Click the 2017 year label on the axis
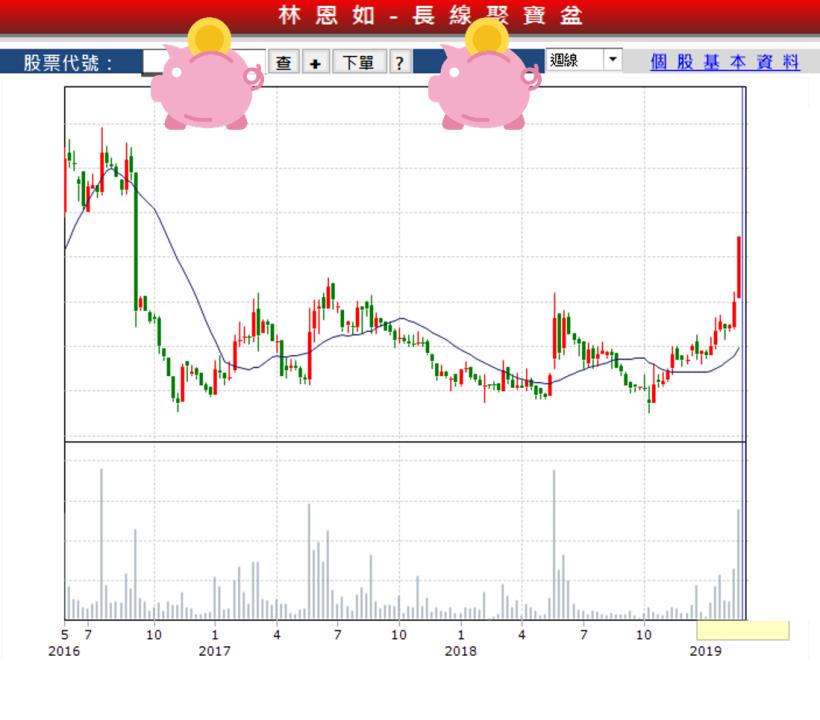This screenshot has width=820, height=720. [214, 651]
